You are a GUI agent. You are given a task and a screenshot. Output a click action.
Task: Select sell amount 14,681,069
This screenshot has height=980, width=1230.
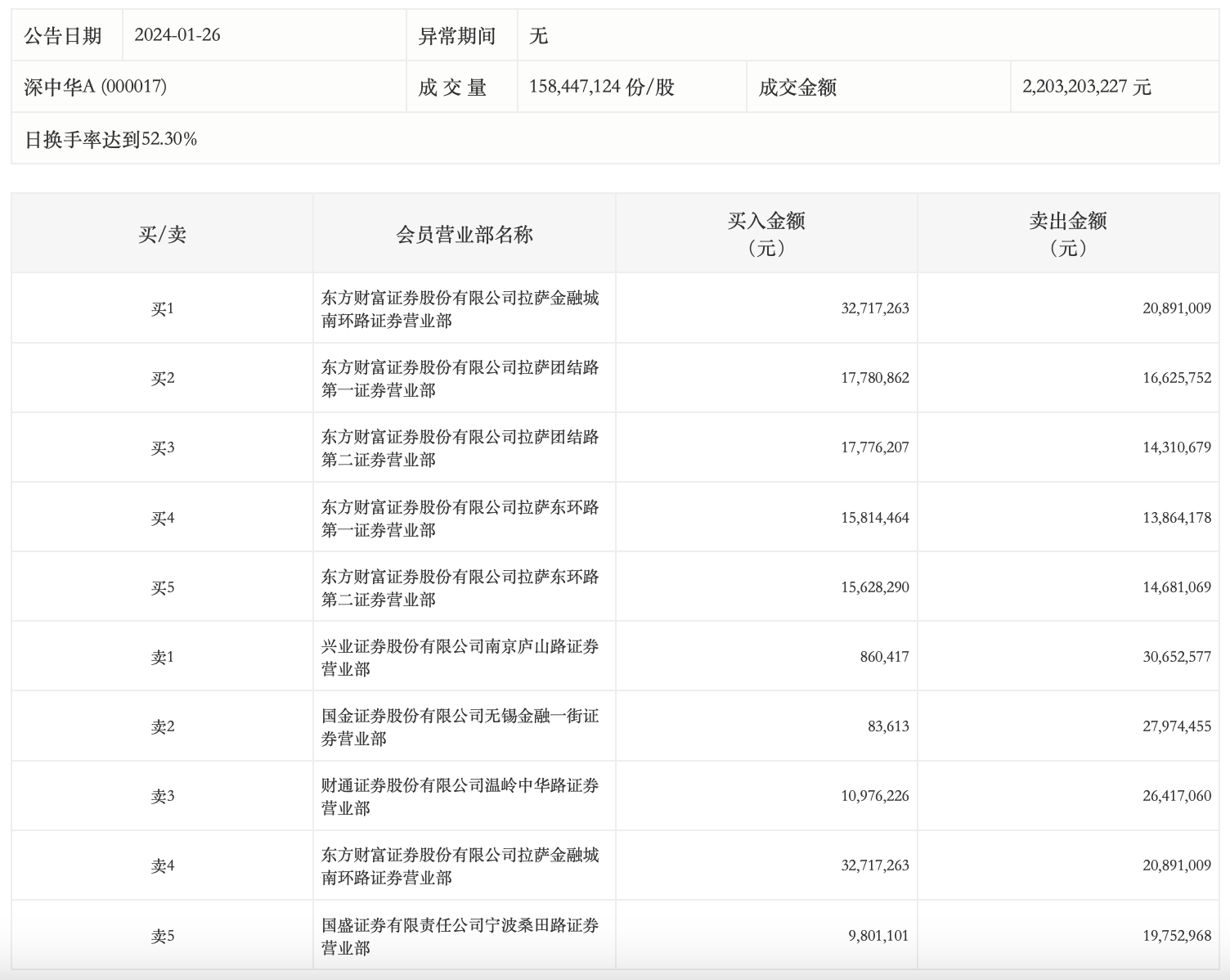tap(1177, 587)
